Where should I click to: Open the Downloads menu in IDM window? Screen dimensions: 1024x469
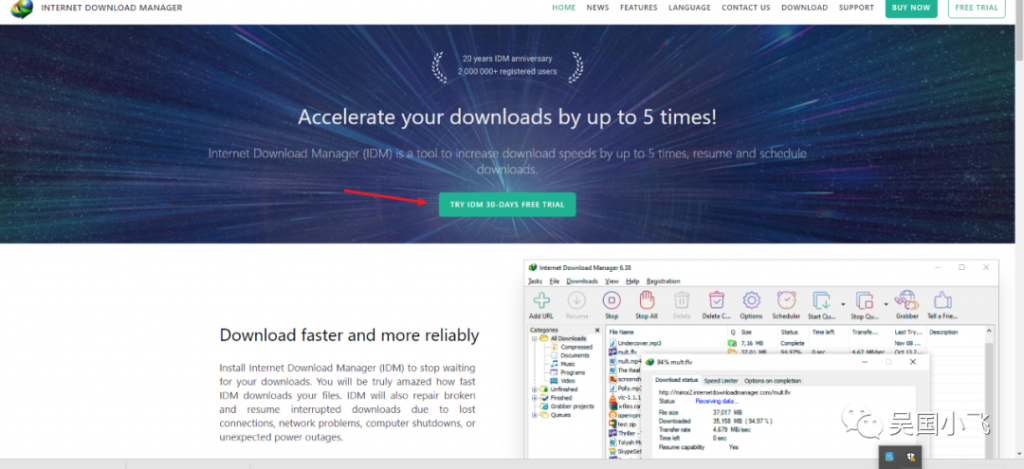[x=582, y=281]
